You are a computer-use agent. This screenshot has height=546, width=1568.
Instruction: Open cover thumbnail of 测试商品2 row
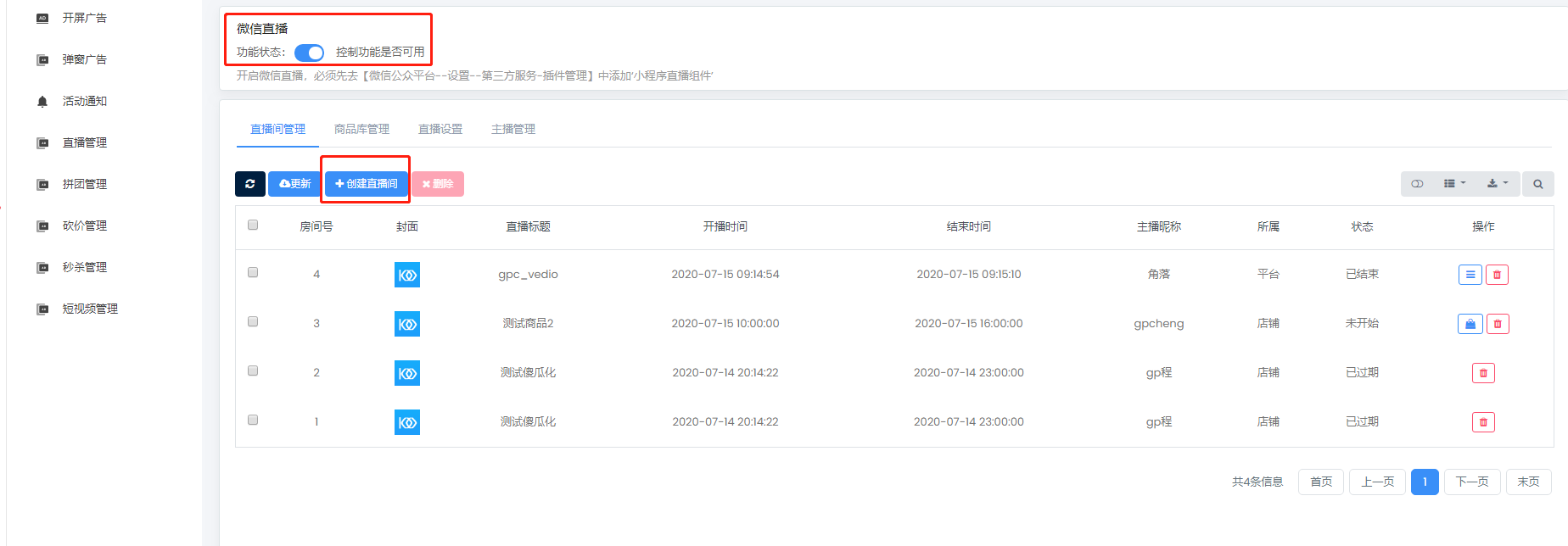click(x=407, y=324)
